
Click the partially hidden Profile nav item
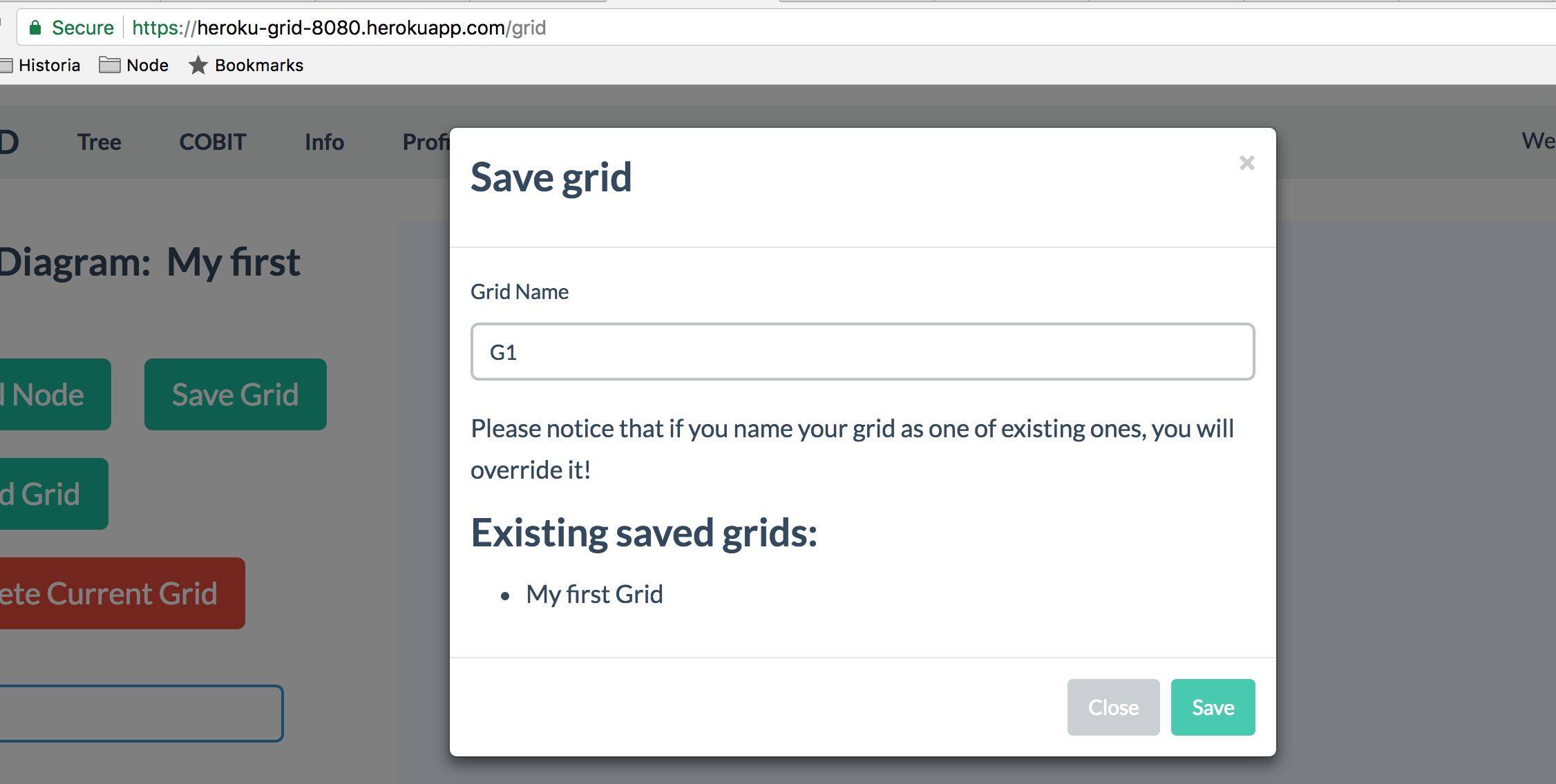pyautogui.click(x=425, y=142)
